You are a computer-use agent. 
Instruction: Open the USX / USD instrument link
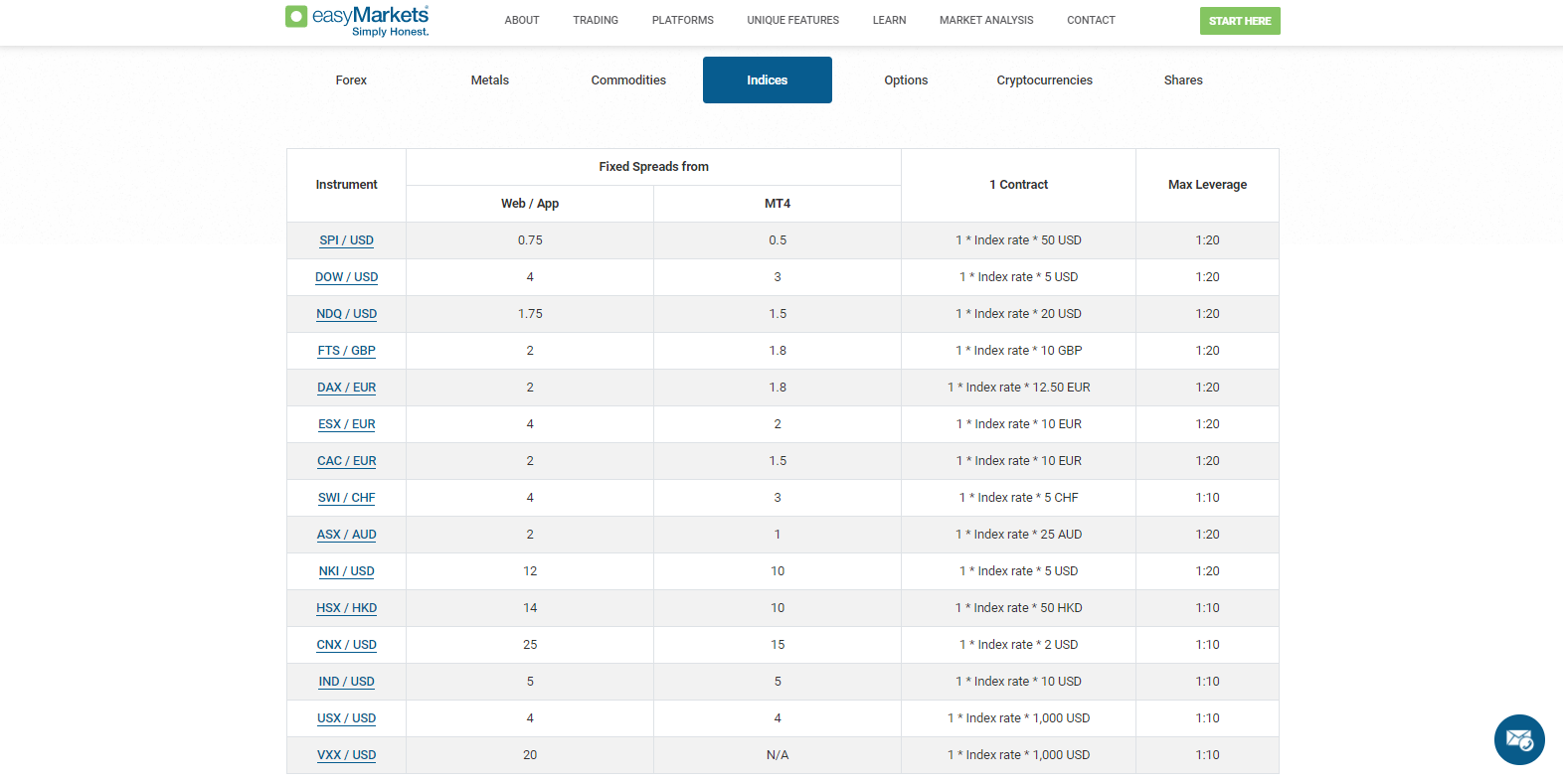tap(346, 718)
